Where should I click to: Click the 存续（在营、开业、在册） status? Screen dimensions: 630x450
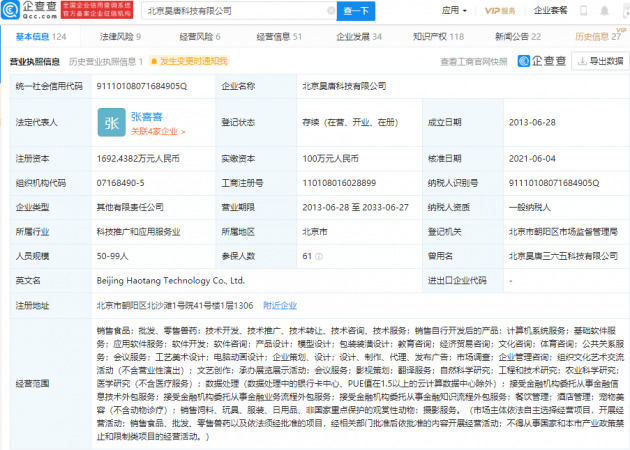350,123
